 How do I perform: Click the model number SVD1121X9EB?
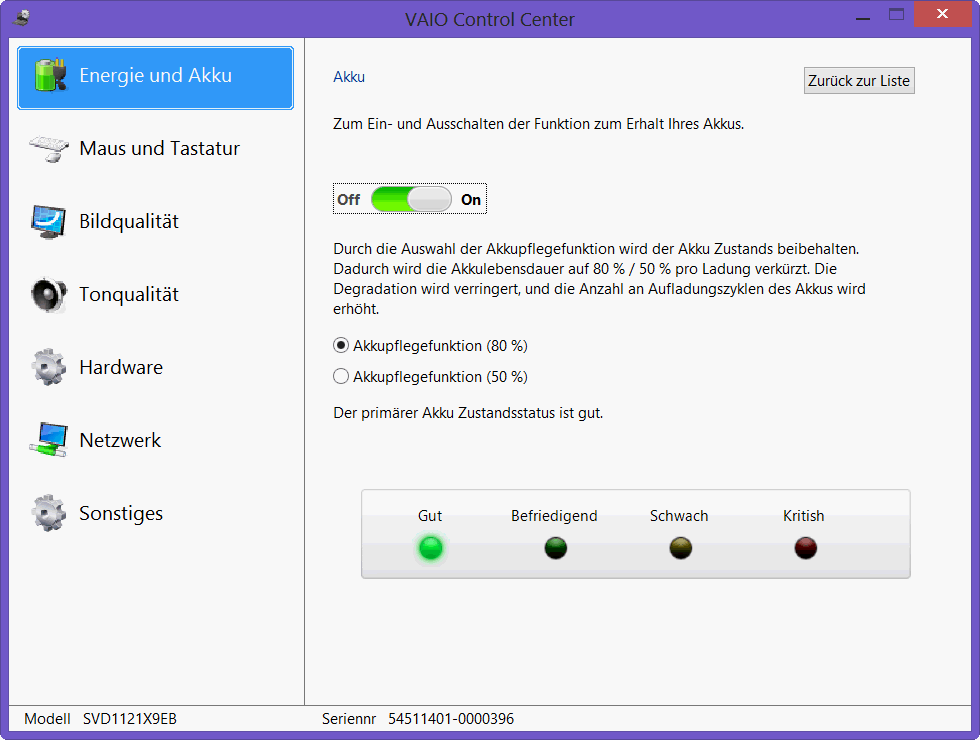[x=130, y=719]
